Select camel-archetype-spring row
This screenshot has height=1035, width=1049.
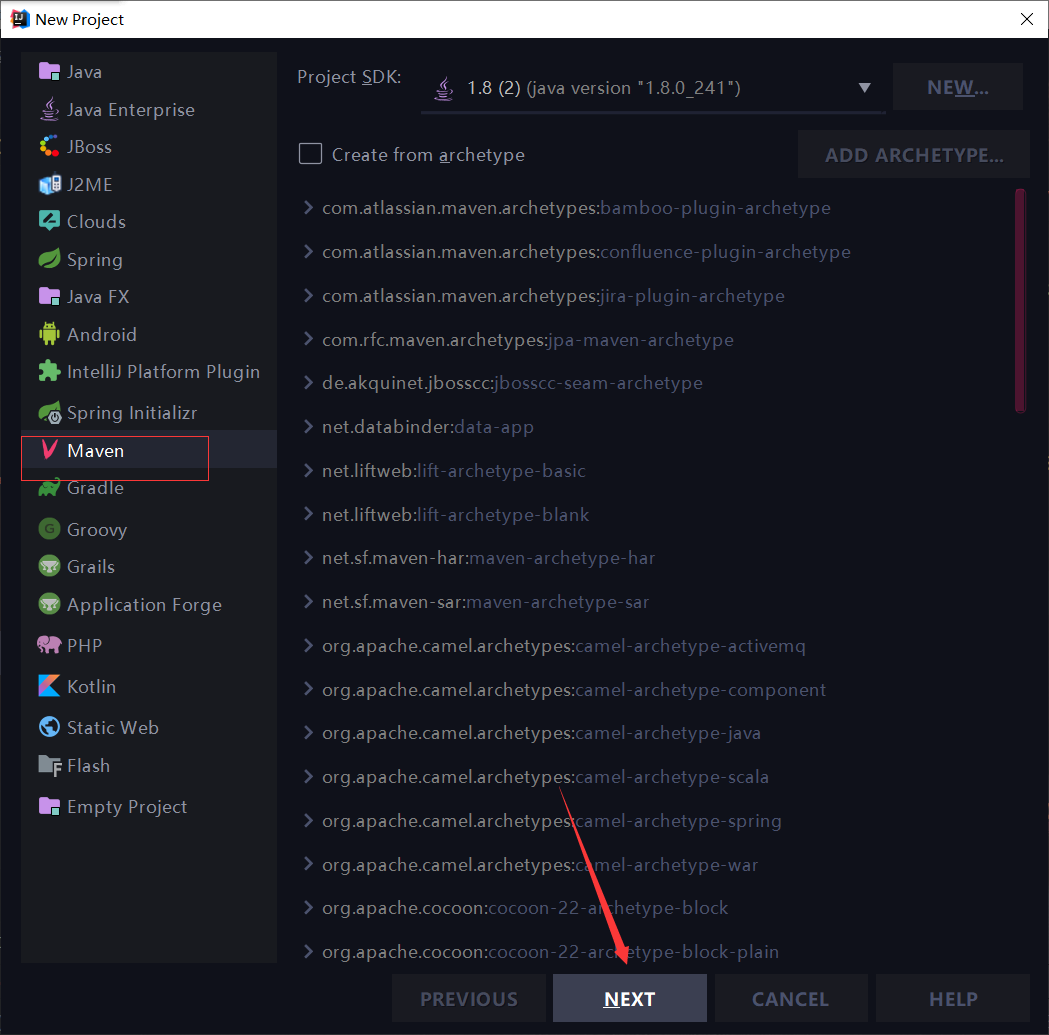pos(654,821)
